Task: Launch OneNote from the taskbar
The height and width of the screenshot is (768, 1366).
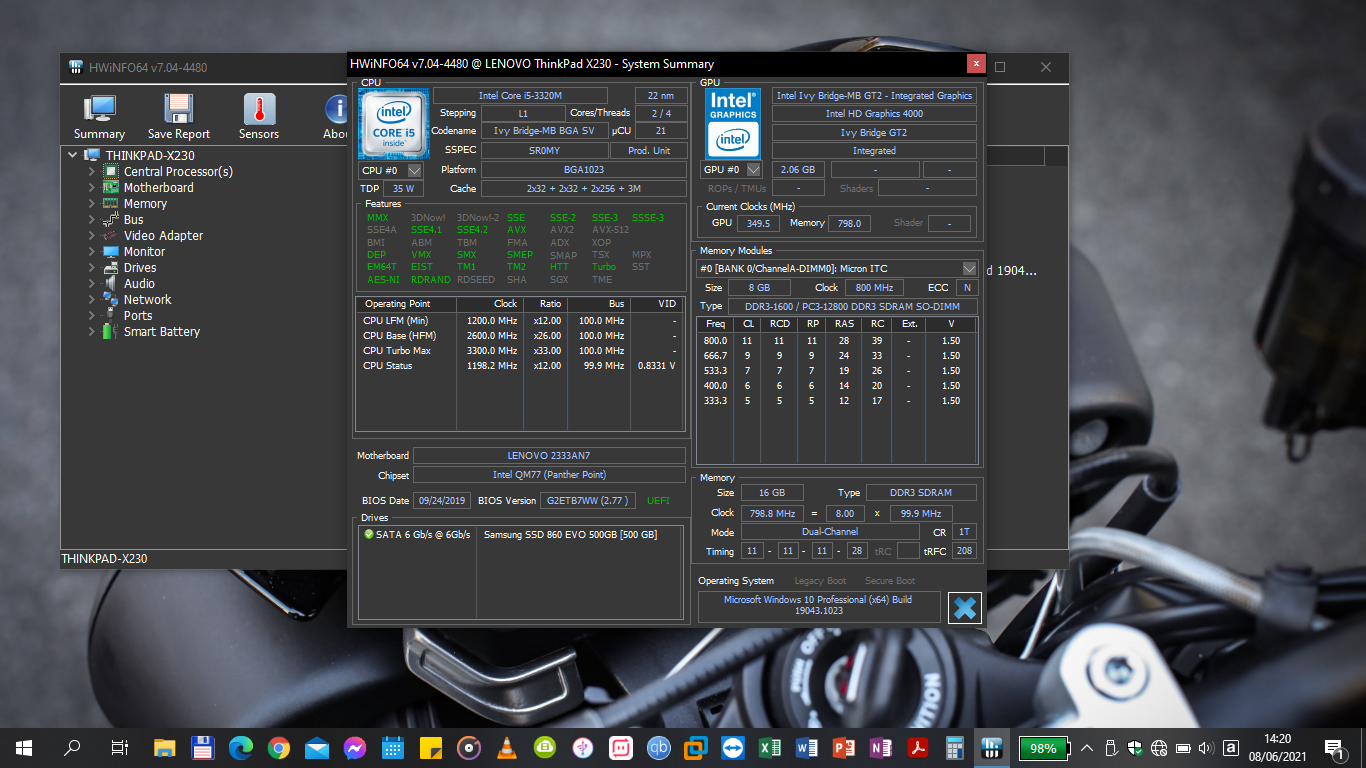Action: pyautogui.click(x=881, y=747)
